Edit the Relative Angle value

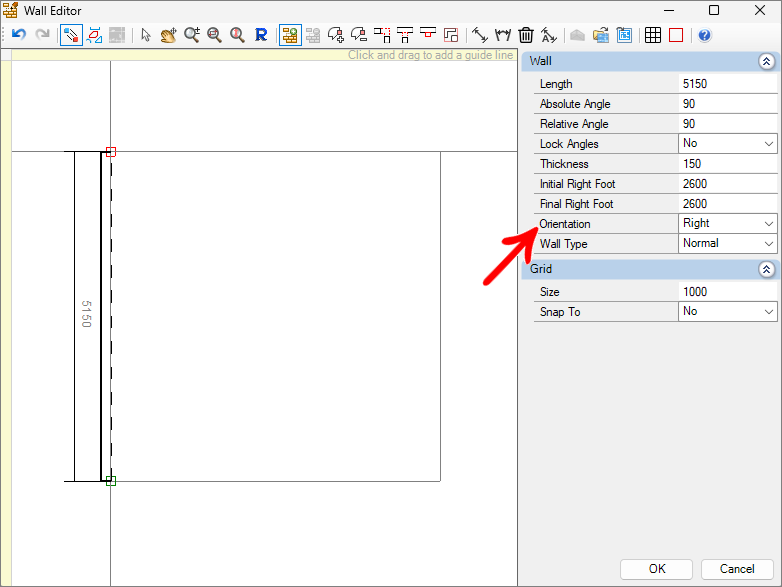point(728,124)
